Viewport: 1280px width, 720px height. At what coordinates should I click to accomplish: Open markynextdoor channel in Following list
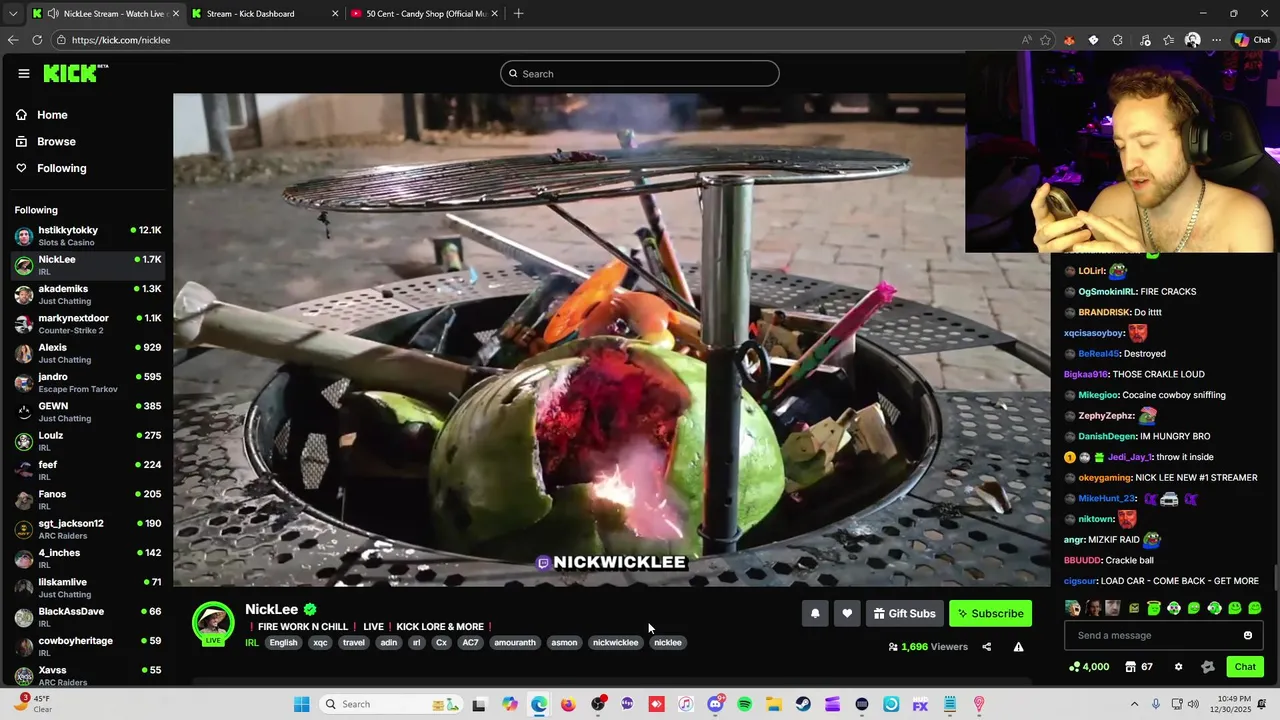tap(88, 324)
